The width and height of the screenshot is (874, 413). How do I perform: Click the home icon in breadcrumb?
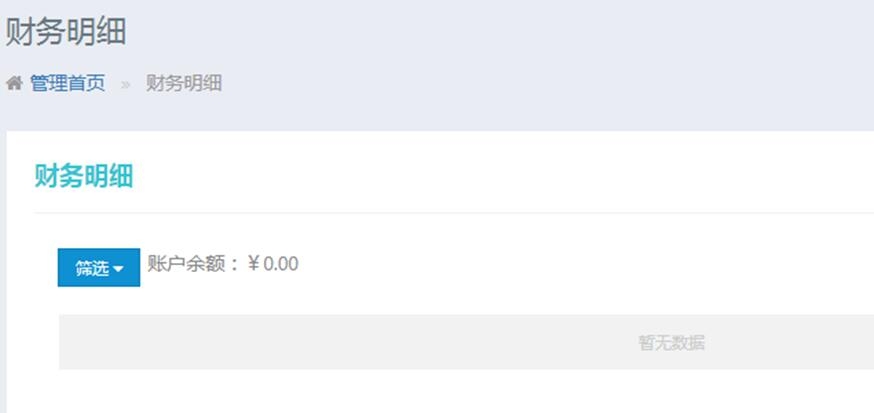(x=14, y=84)
